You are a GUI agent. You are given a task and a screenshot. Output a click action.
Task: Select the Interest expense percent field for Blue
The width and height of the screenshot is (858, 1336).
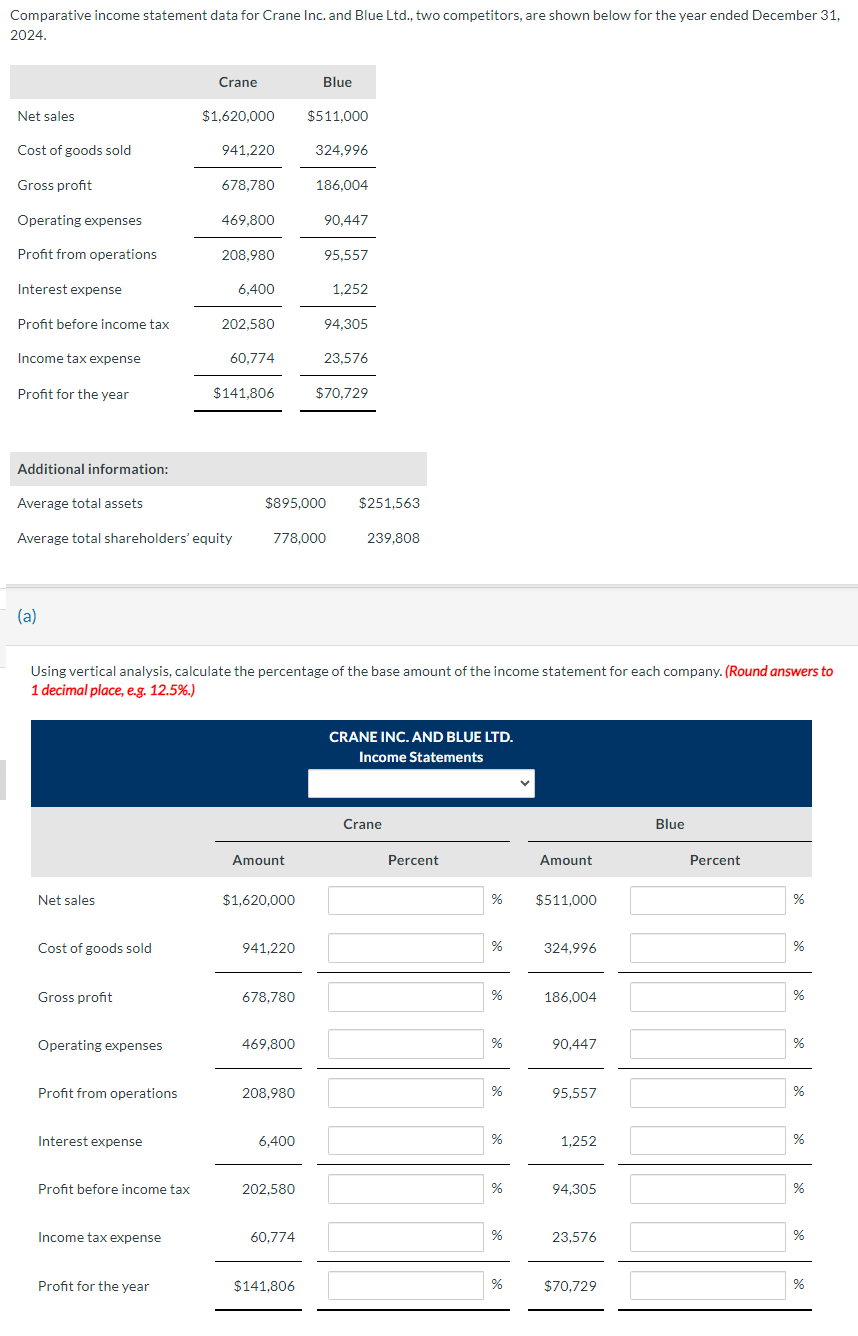tap(707, 1140)
